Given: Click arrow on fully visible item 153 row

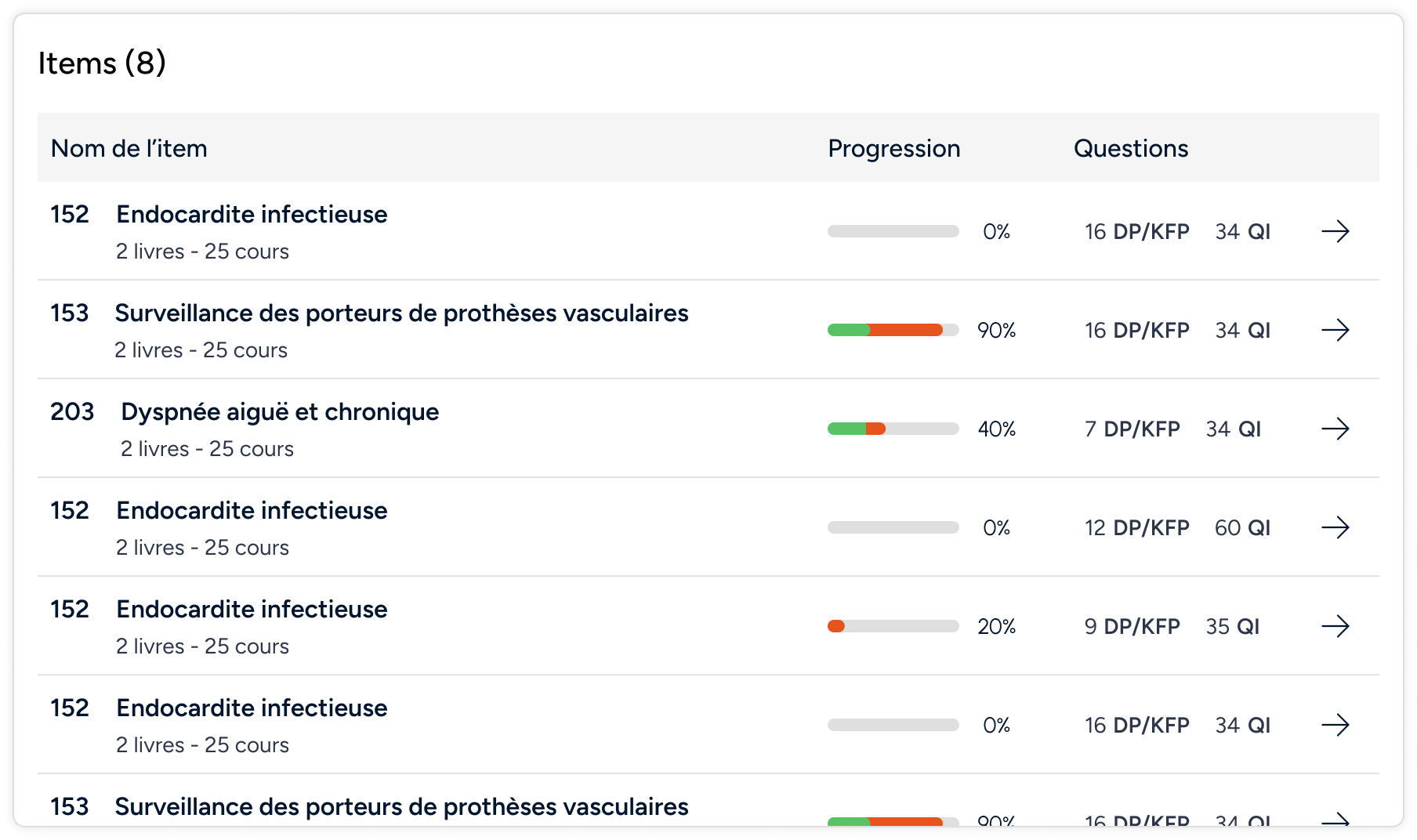Looking at the screenshot, I should 1335,330.
